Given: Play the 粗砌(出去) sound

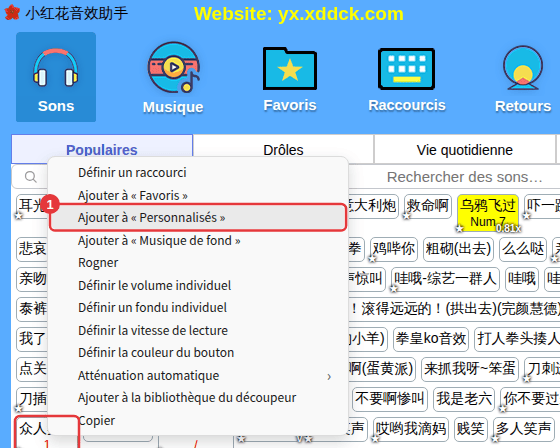Looking at the screenshot, I should (458, 249).
